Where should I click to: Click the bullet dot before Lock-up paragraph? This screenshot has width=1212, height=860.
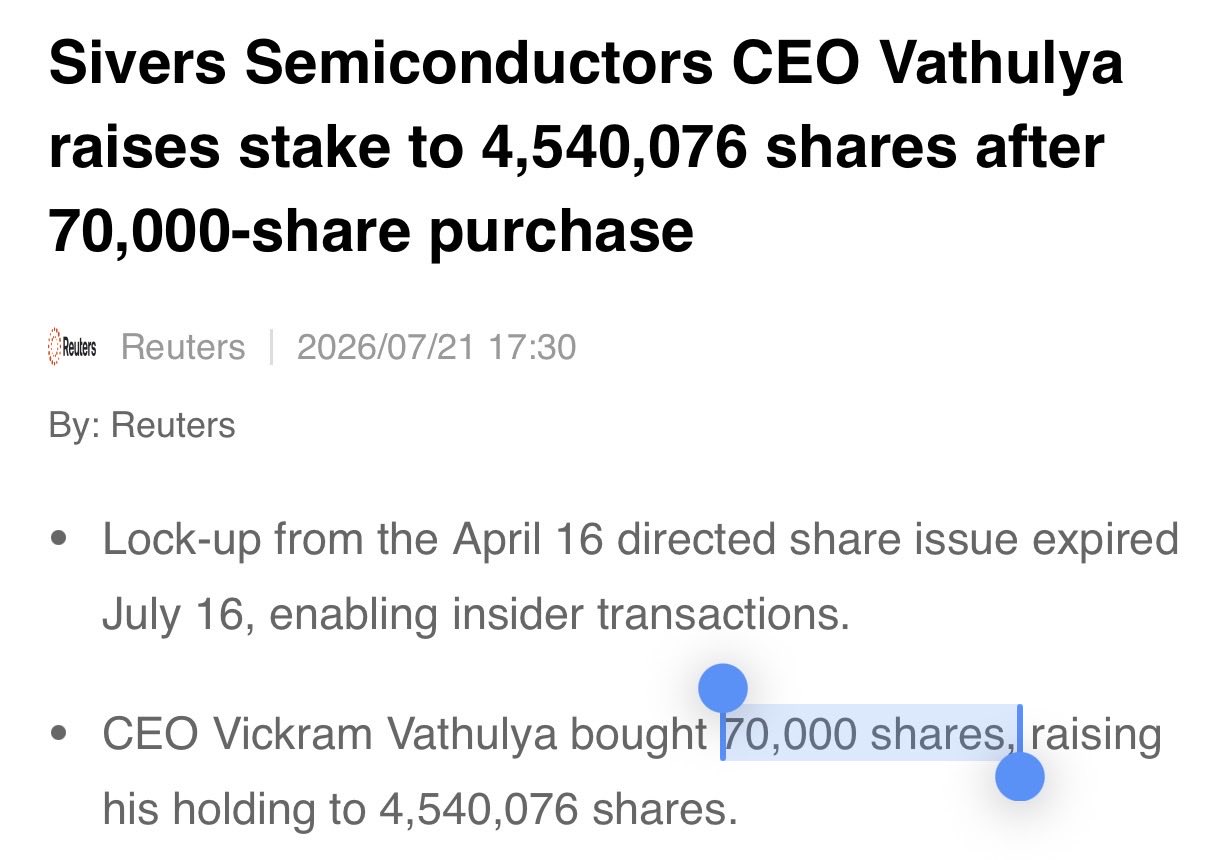(x=59, y=540)
